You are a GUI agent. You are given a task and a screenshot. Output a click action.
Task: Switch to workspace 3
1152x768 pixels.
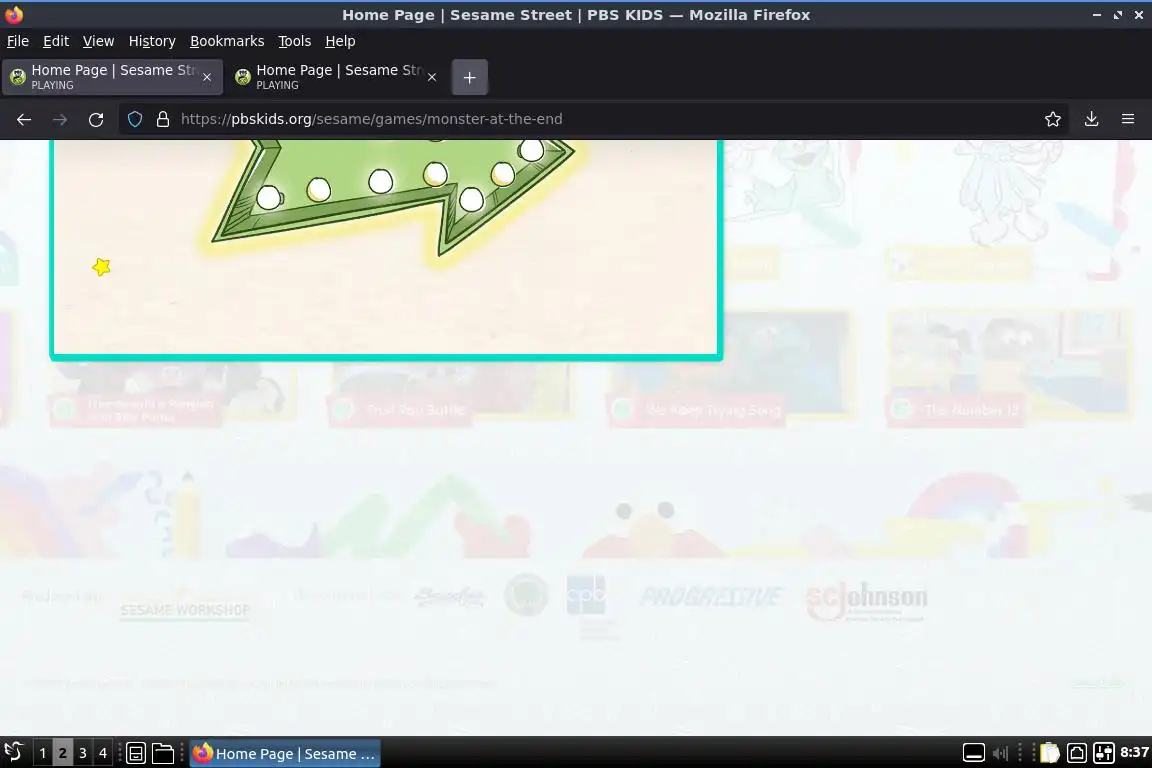(82, 753)
